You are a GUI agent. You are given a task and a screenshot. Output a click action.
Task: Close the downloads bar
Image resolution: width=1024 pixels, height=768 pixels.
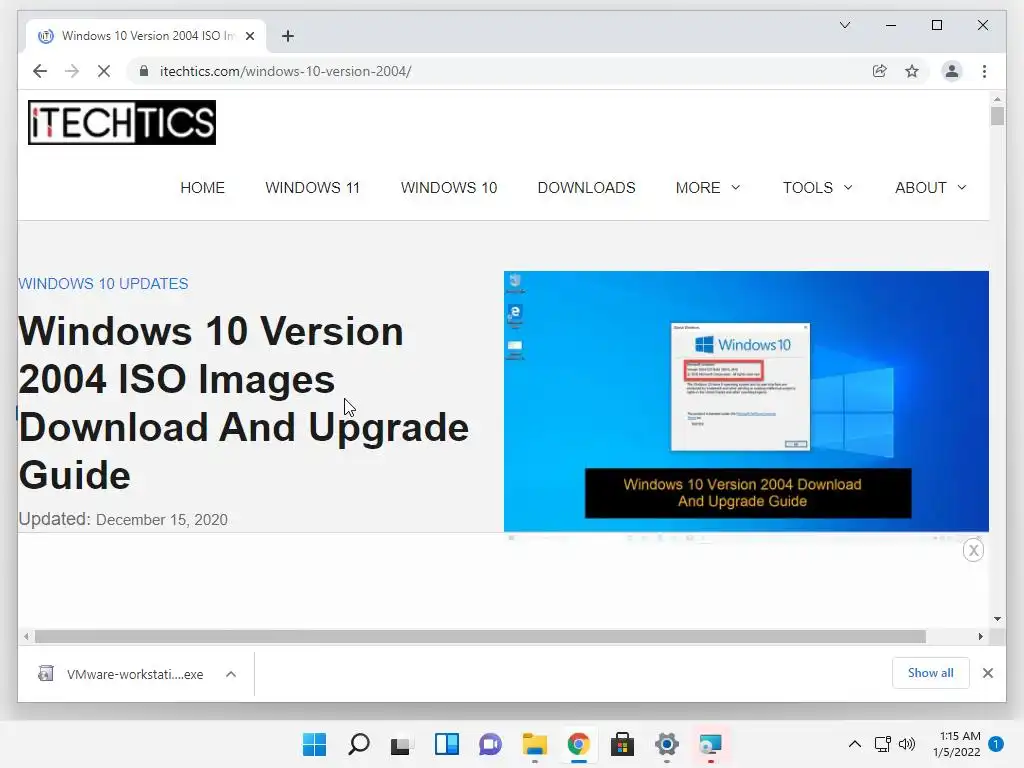987,673
